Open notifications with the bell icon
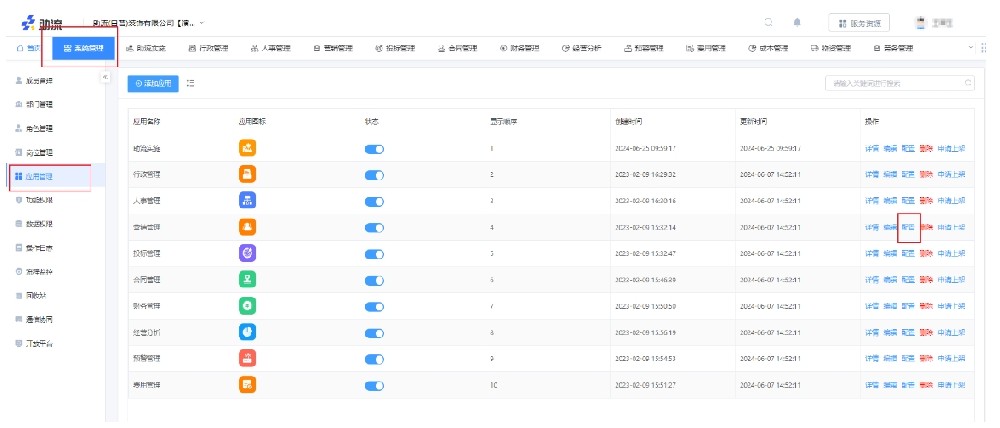This screenshot has height=428, width=1000. pos(797,22)
